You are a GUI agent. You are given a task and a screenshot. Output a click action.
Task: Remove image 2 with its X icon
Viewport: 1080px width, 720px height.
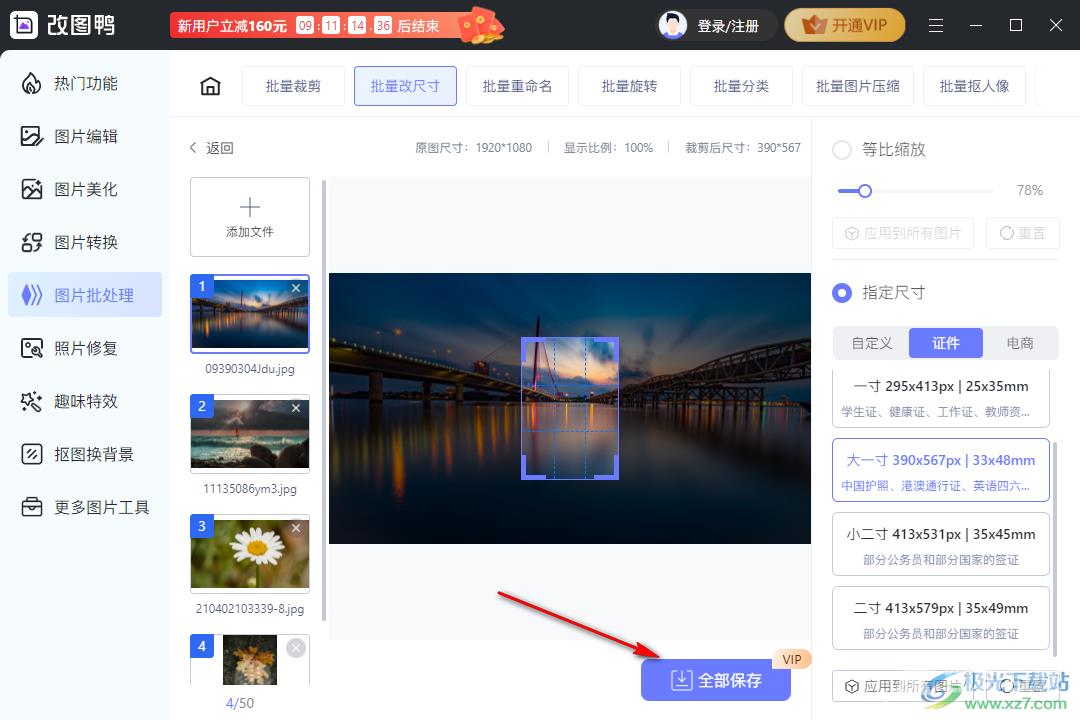tap(295, 408)
